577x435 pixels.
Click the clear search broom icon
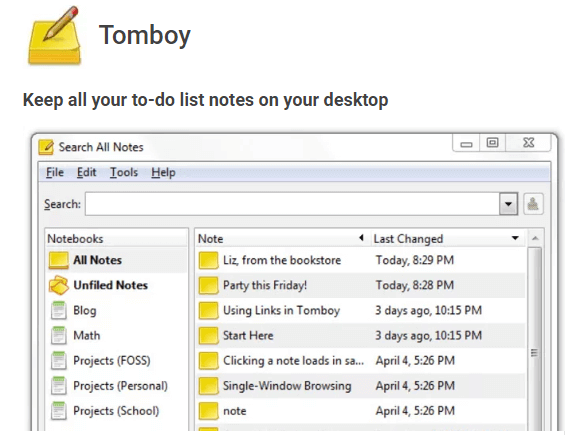click(x=533, y=204)
